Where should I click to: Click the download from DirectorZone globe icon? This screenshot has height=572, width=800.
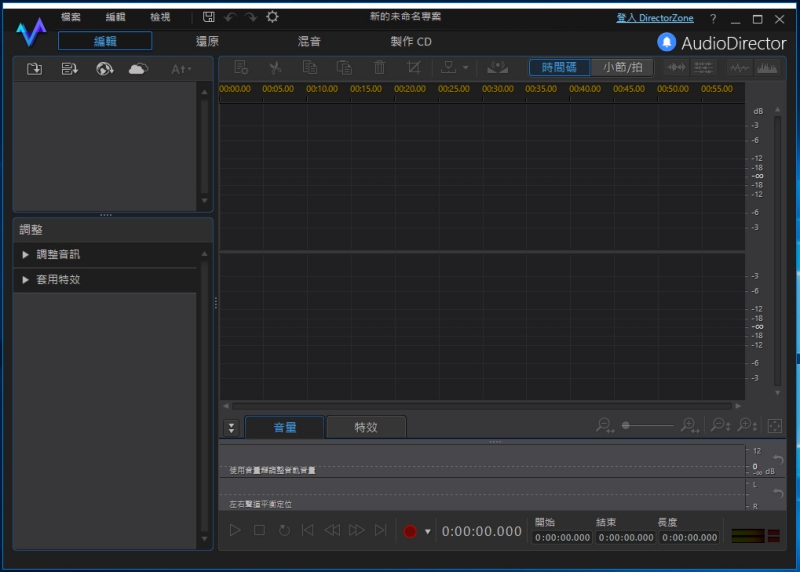click(x=104, y=69)
